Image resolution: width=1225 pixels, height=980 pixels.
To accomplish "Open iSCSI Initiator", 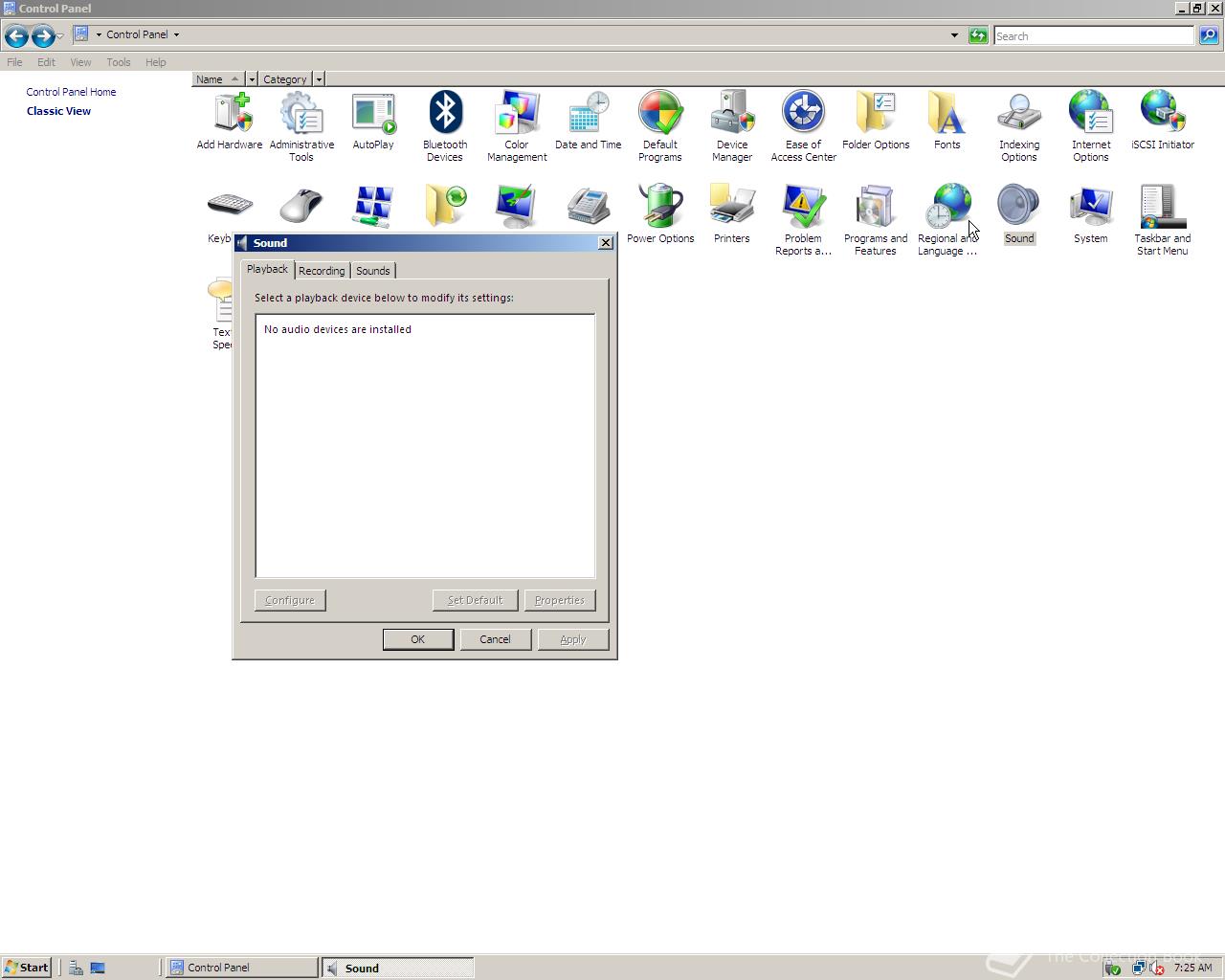I will [x=1163, y=121].
